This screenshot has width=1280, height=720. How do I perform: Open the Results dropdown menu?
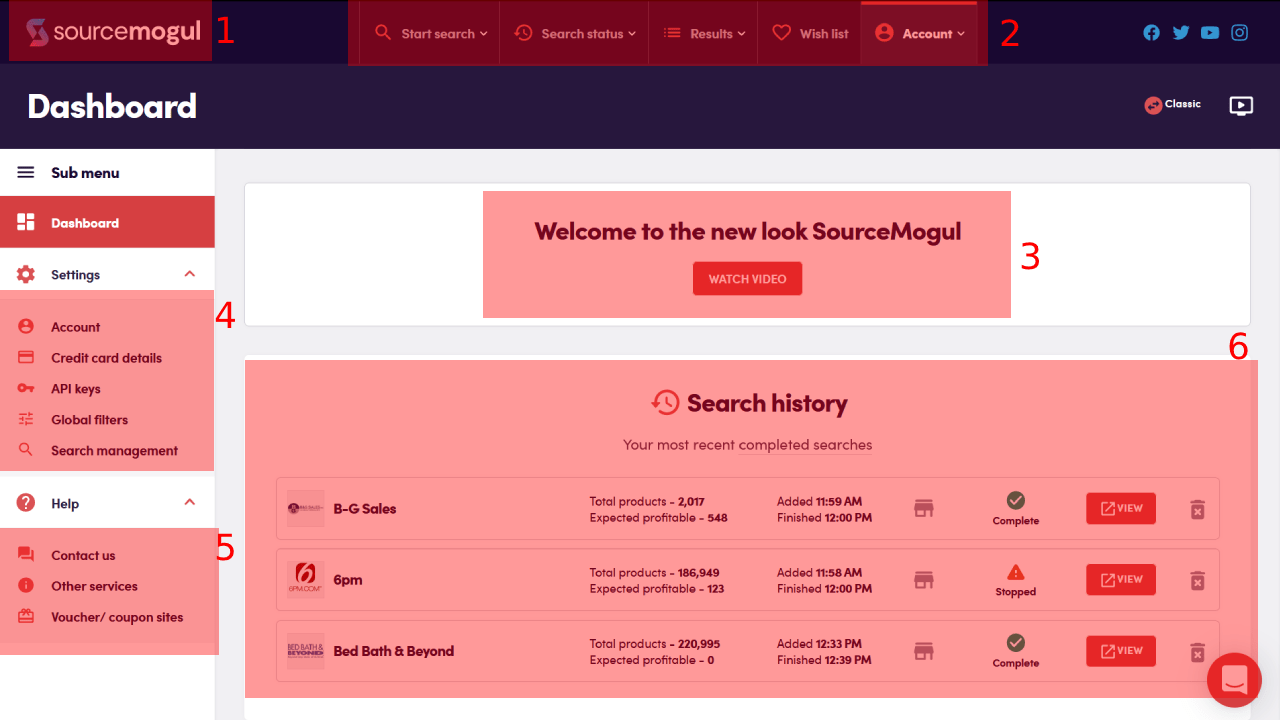[x=704, y=33]
